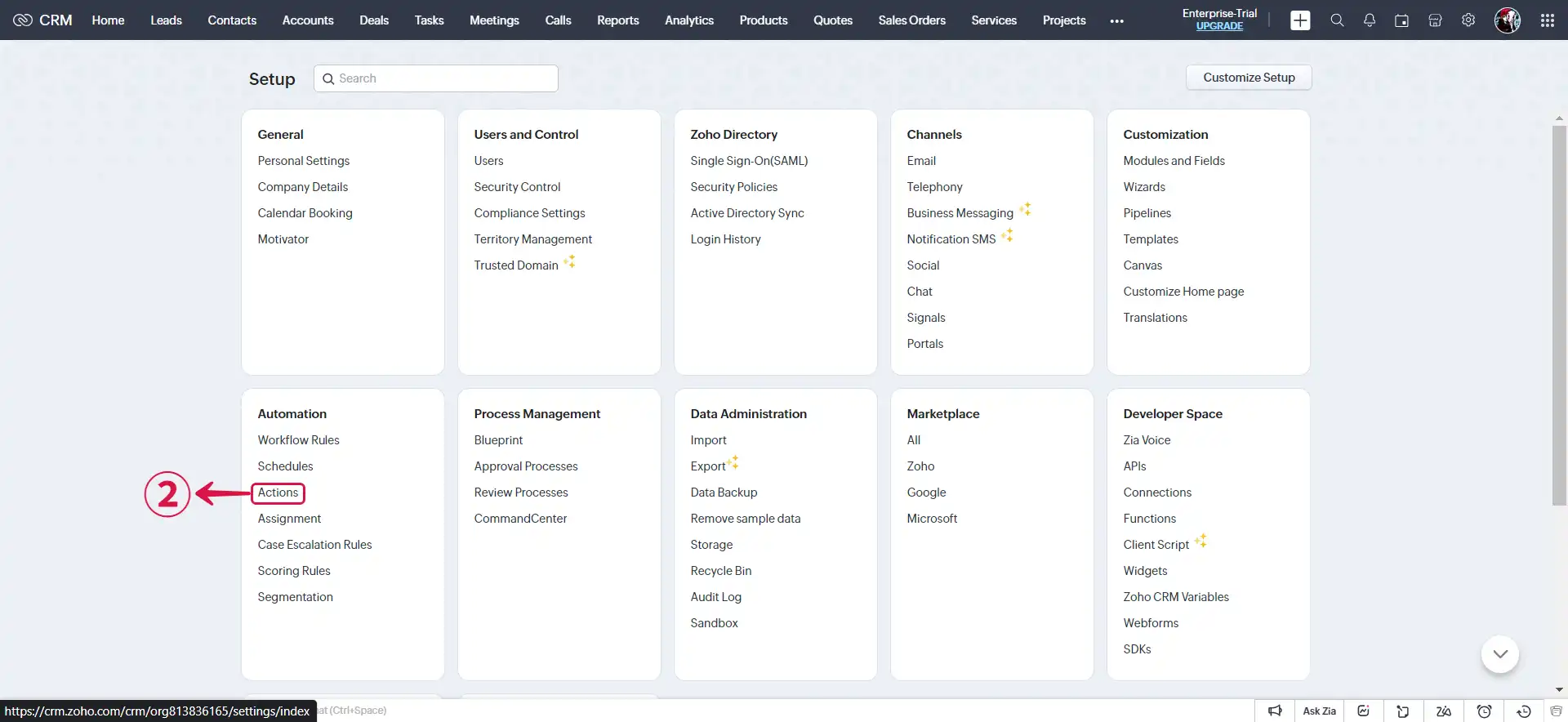Open Single Sign-On(SAML)
The height and width of the screenshot is (722, 1568).
[749, 161]
